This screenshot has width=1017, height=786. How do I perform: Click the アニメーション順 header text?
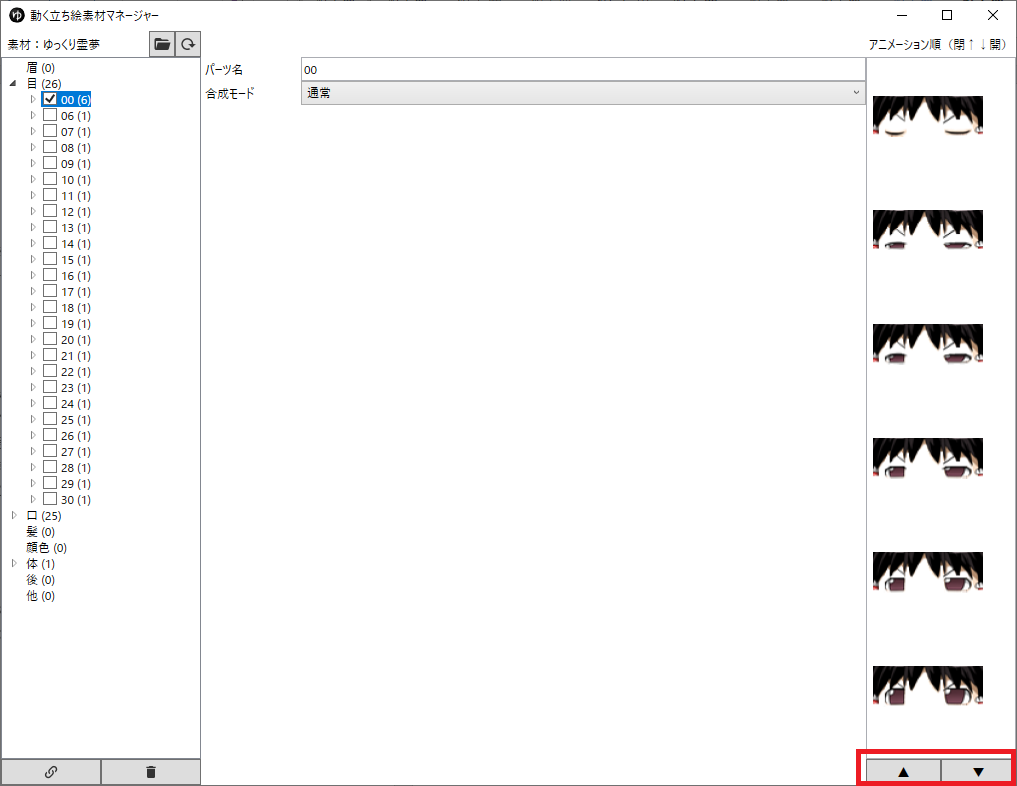937,44
